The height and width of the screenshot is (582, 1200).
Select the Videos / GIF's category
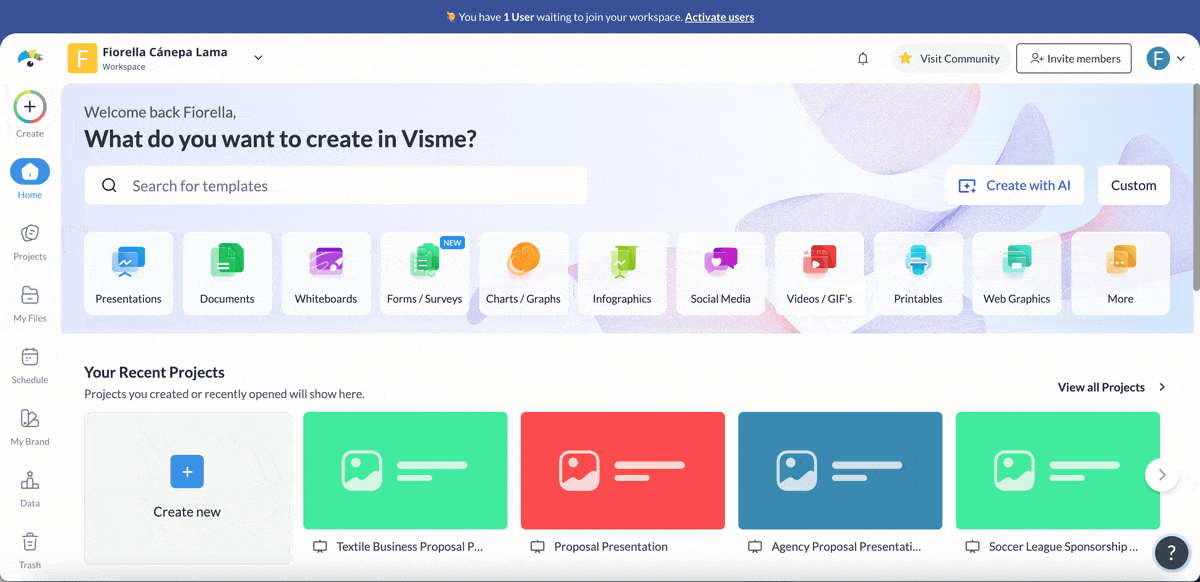(x=819, y=273)
